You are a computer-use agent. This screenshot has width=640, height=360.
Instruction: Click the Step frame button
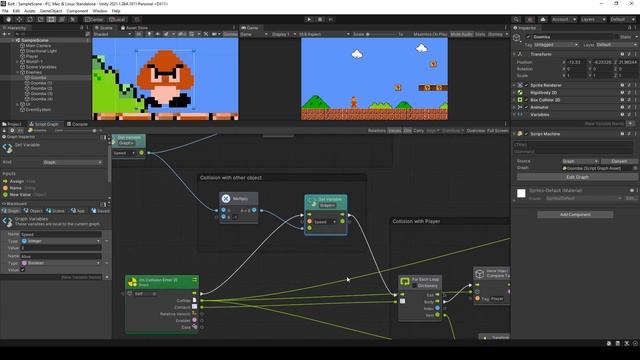(x=331, y=19)
